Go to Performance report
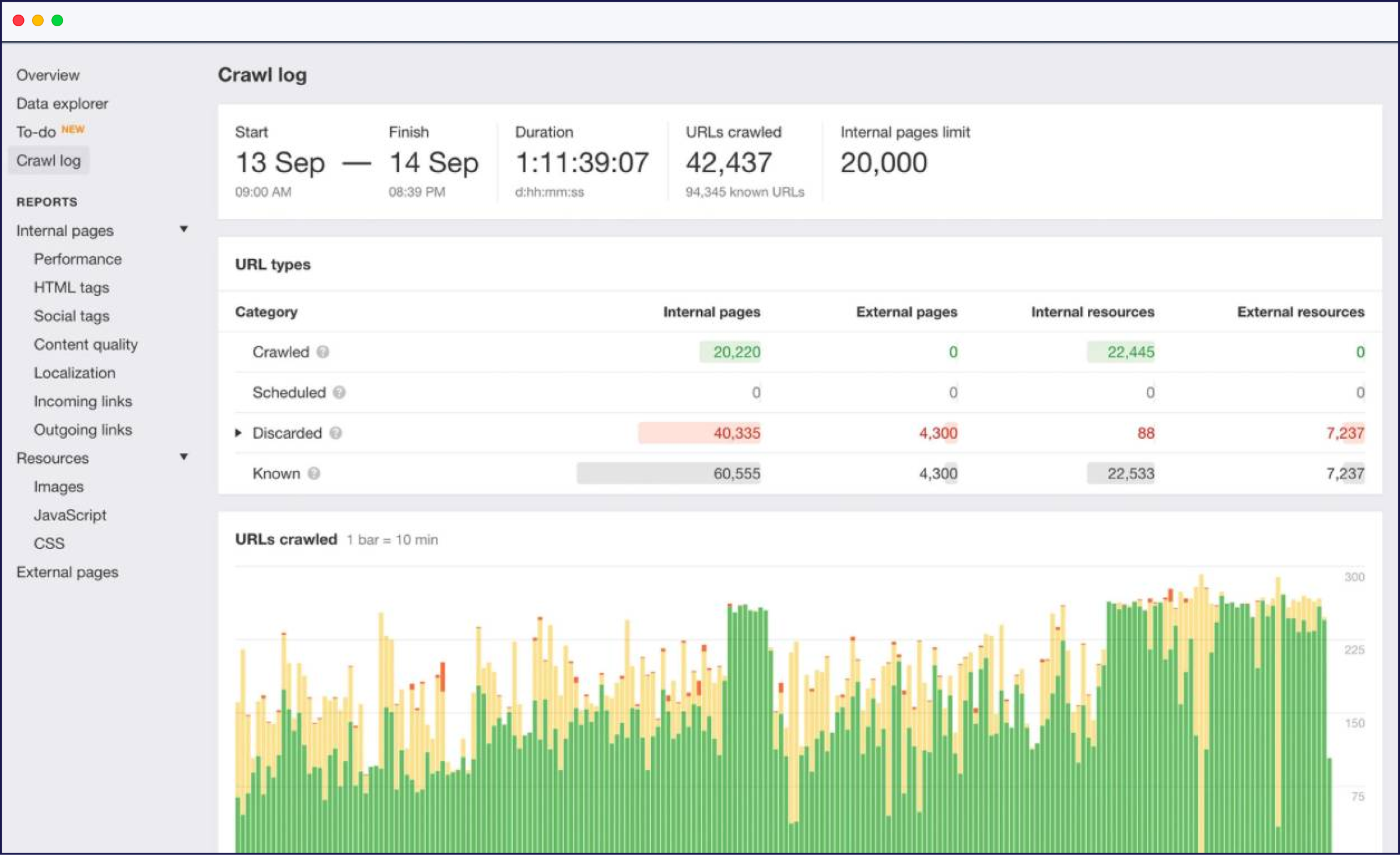 (x=78, y=259)
